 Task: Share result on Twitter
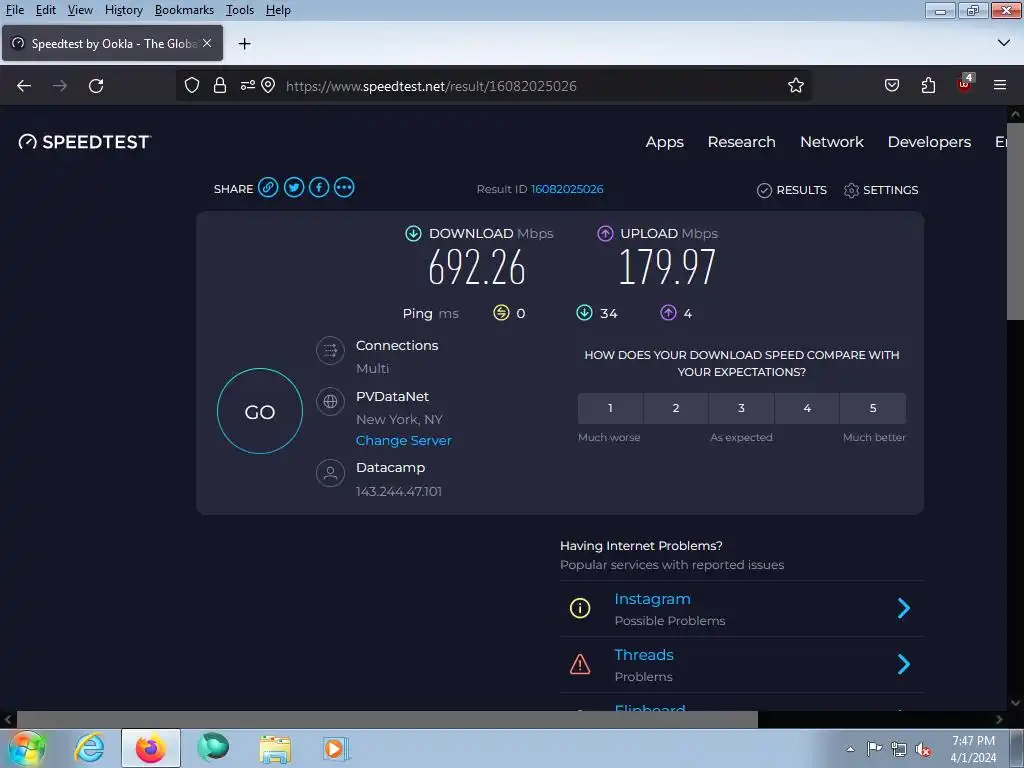pyautogui.click(x=293, y=188)
